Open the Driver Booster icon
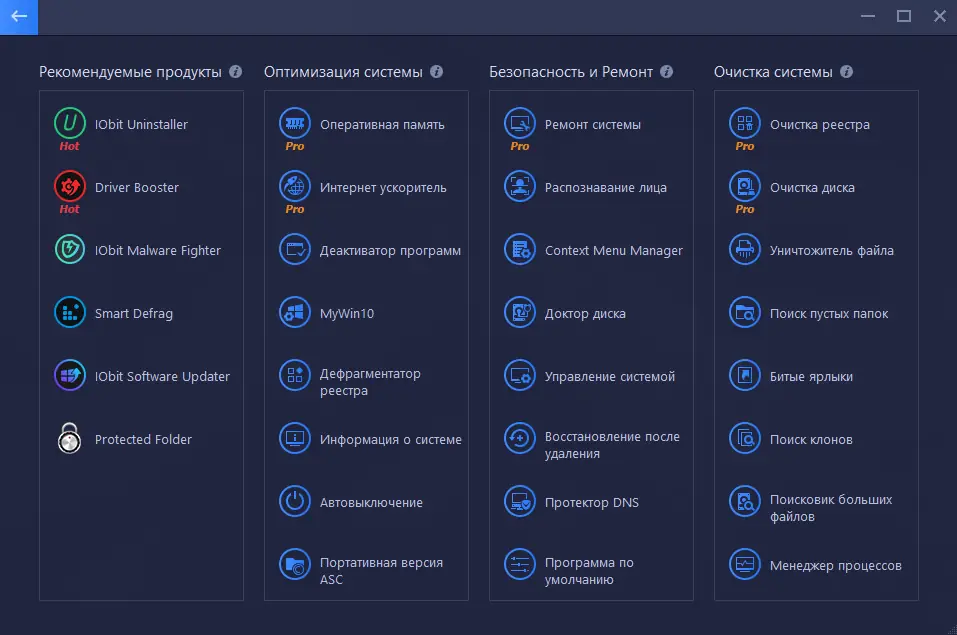This screenshot has height=635, width=957. pos(70,186)
